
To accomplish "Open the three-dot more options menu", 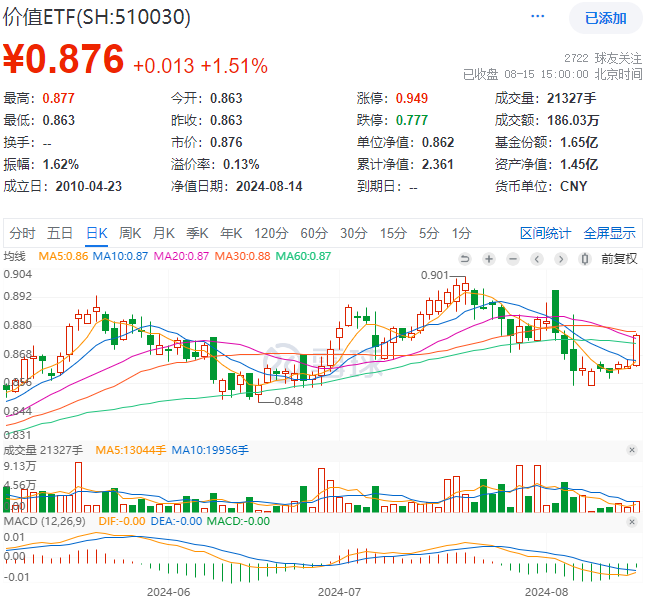I will [x=539, y=17].
